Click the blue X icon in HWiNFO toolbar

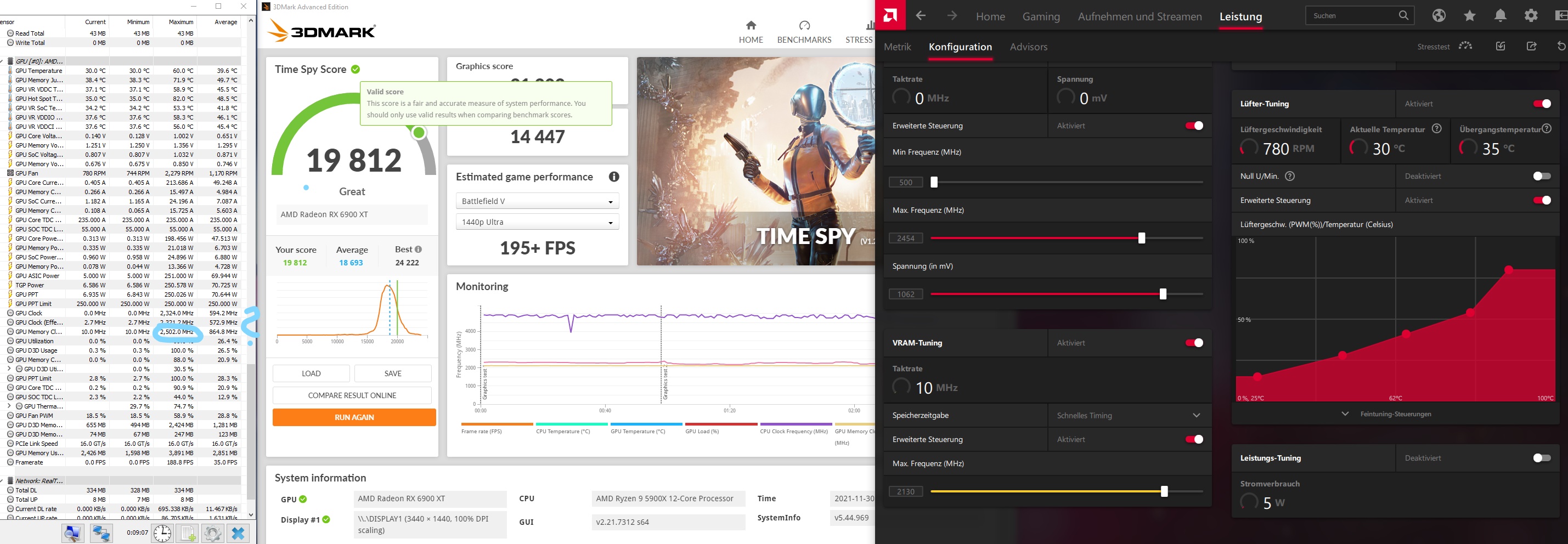pos(238,533)
